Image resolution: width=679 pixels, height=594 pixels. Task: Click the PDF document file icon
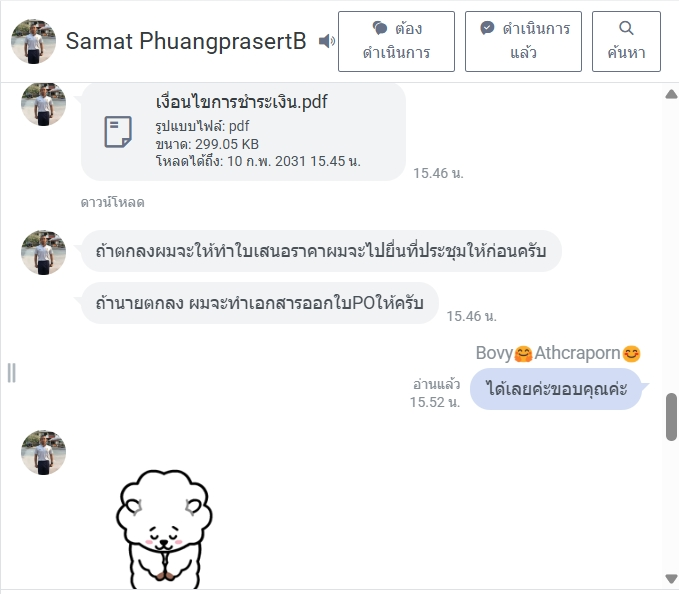point(118,132)
